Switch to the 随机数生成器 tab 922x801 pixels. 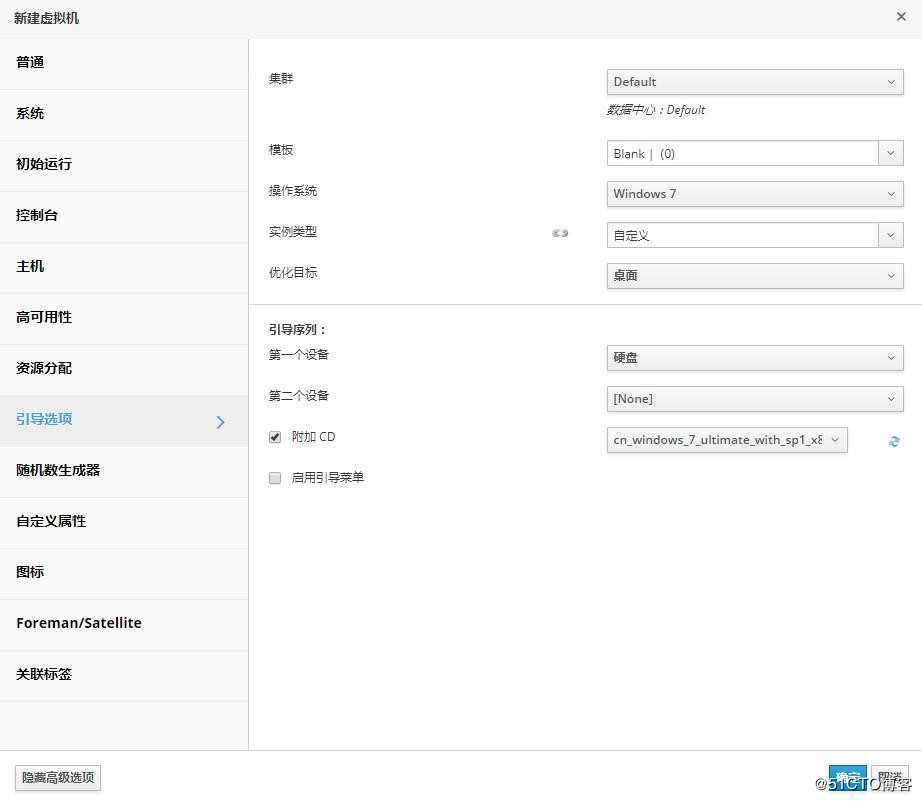point(124,471)
